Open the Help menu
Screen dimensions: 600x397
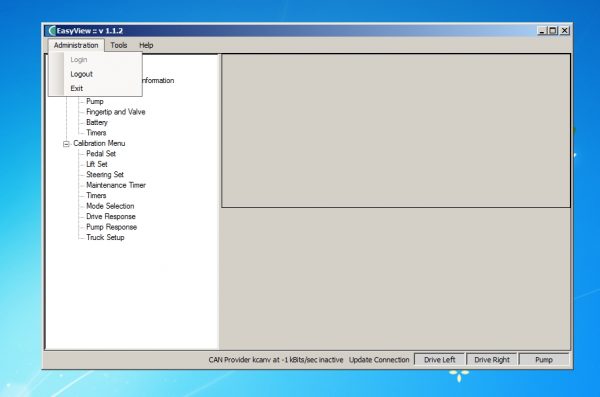[146, 45]
